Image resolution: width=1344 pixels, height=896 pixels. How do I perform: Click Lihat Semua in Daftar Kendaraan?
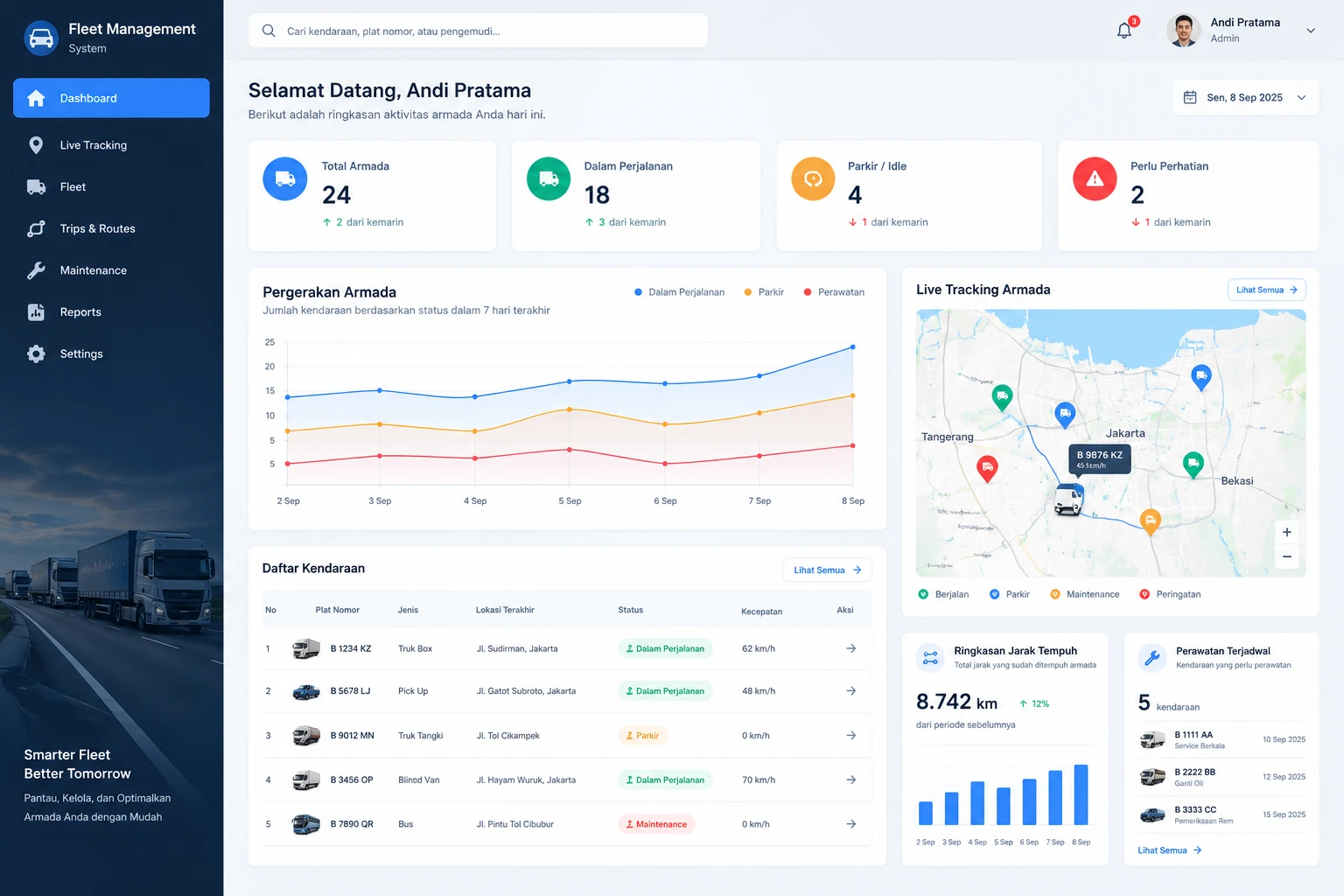tap(827, 570)
